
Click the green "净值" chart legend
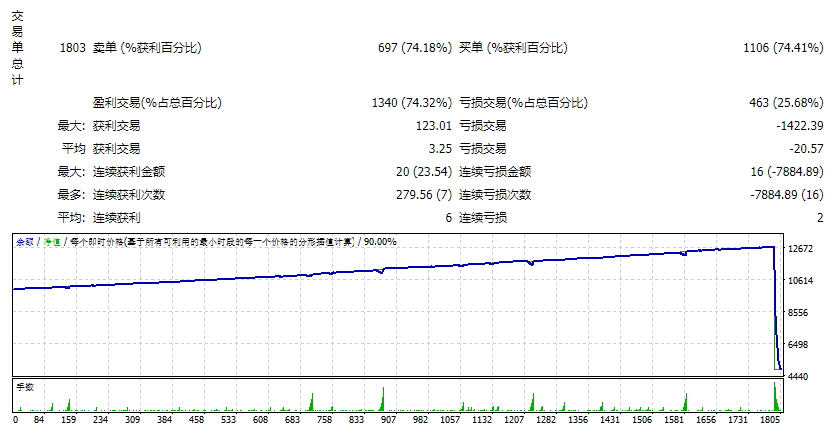click(x=52, y=242)
